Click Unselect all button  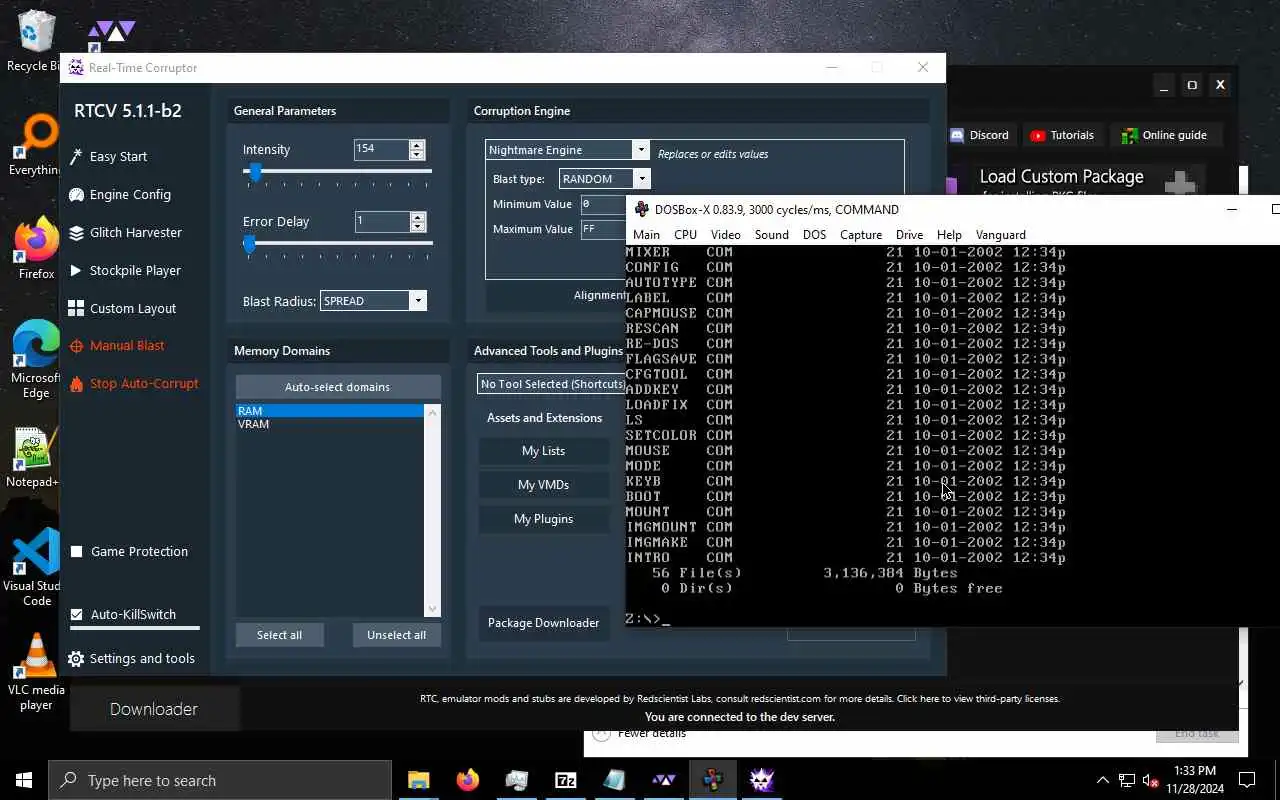coord(396,635)
